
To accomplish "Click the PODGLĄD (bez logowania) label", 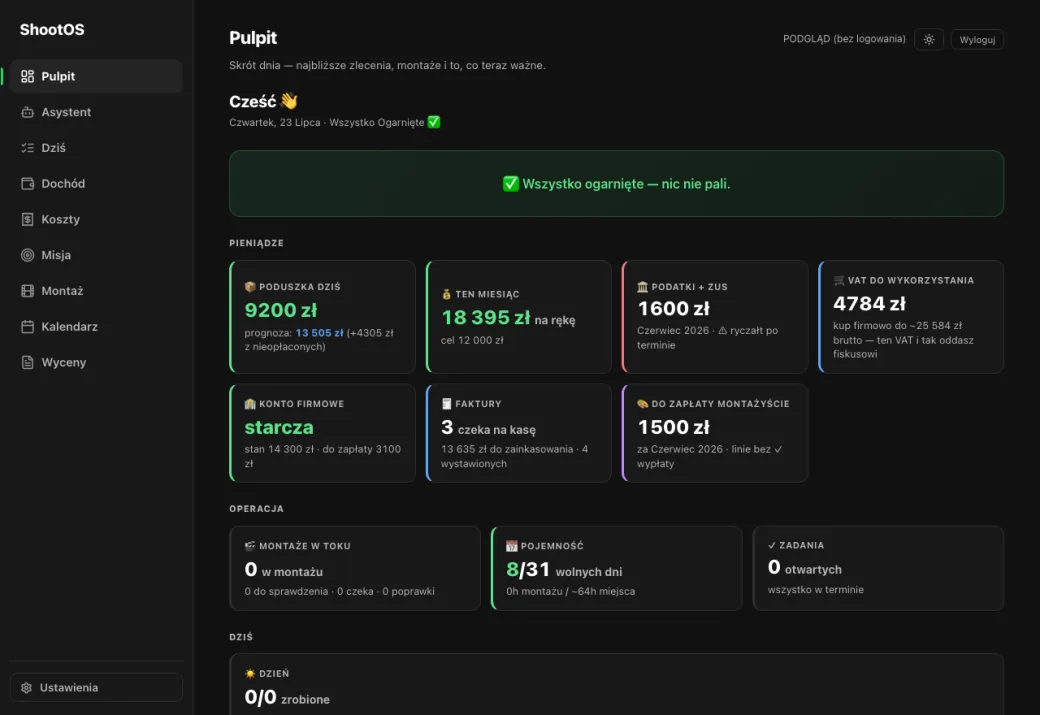I will tap(844, 39).
